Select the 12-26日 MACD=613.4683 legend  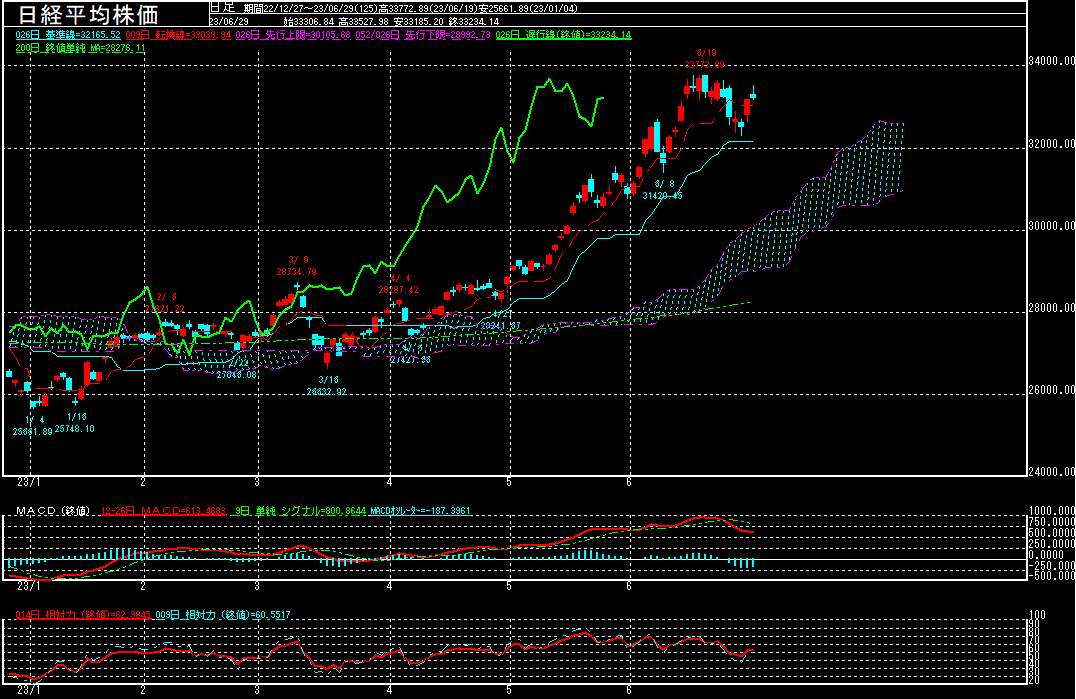click(x=163, y=511)
